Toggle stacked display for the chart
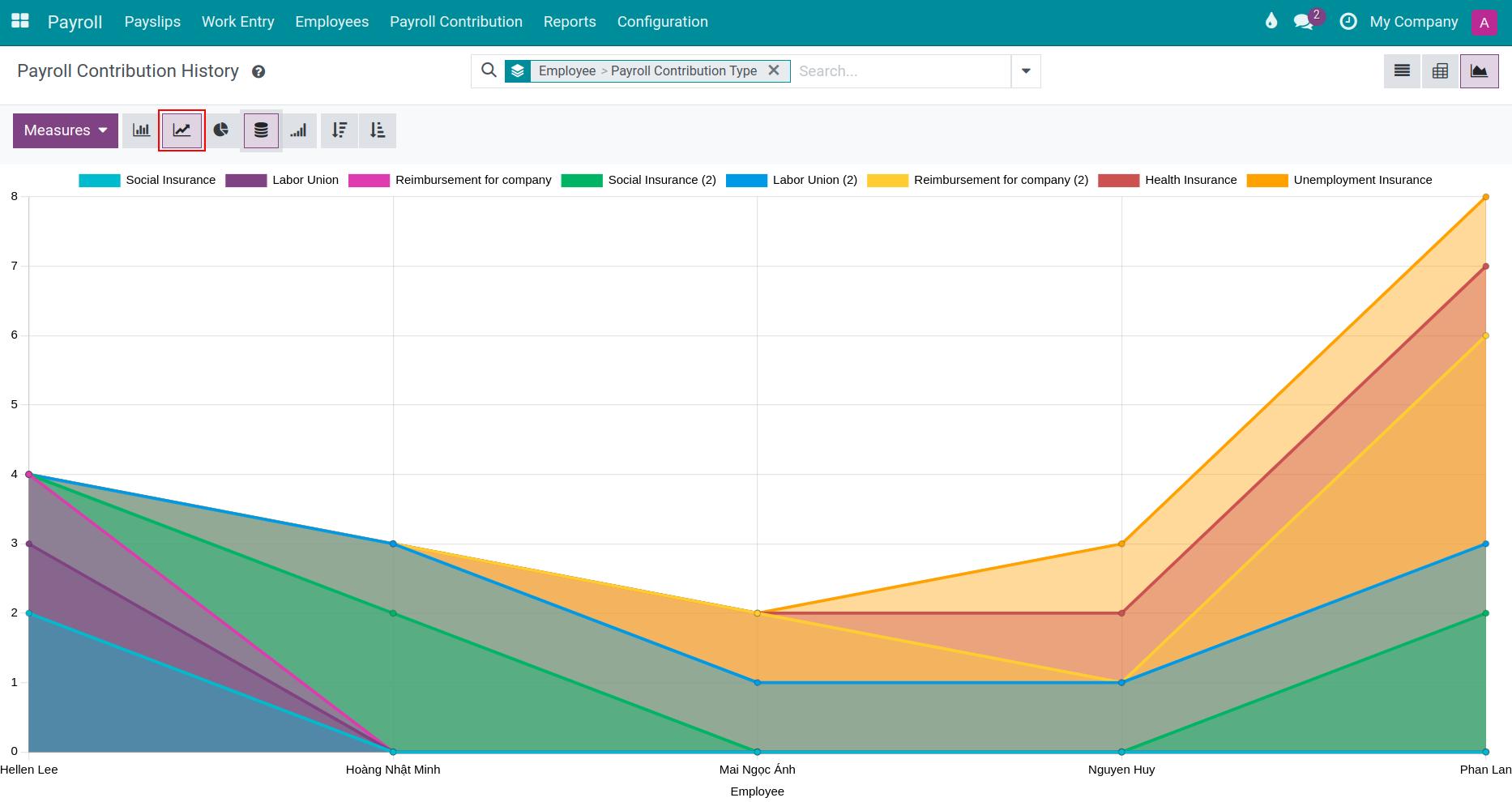Screen dimensions: 1512x802 (260, 130)
